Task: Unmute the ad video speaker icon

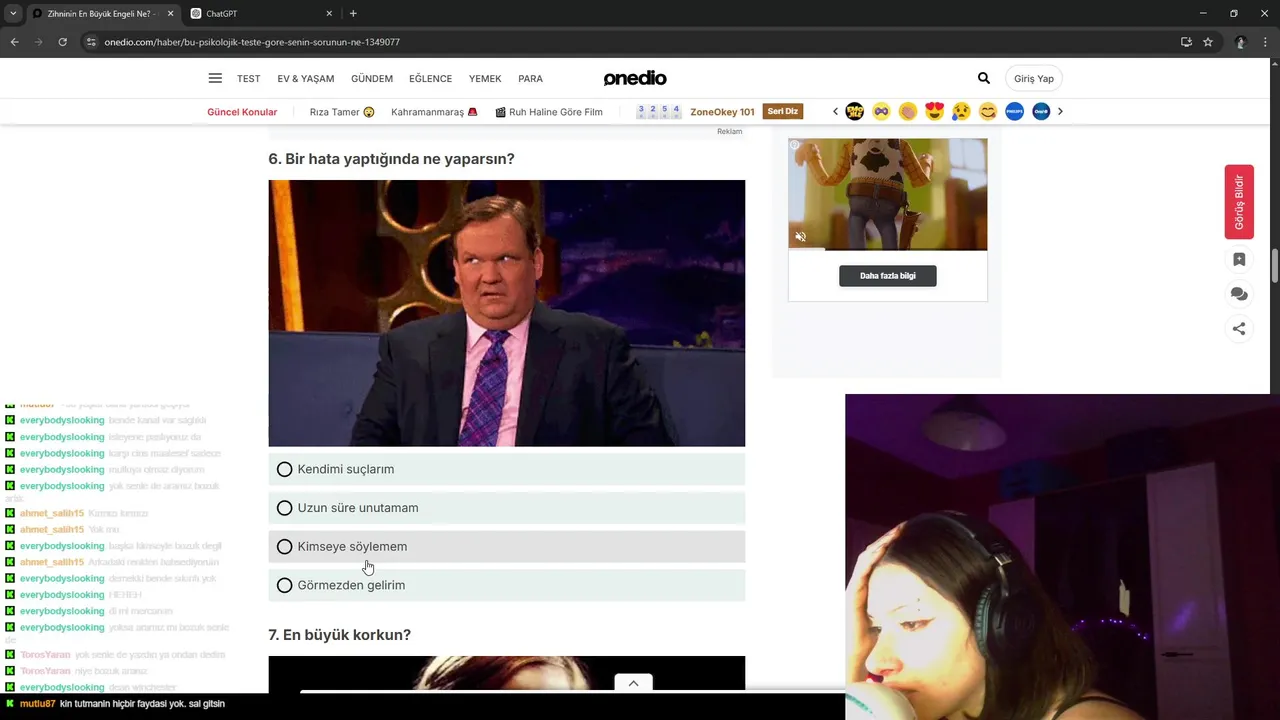Action: (800, 237)
